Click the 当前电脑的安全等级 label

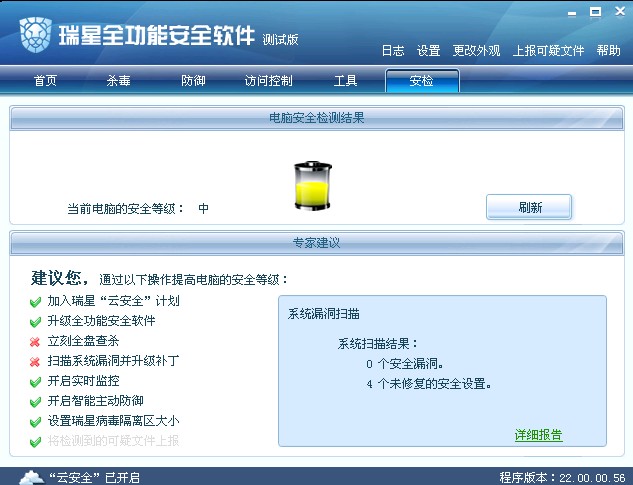tap(126, 209)
